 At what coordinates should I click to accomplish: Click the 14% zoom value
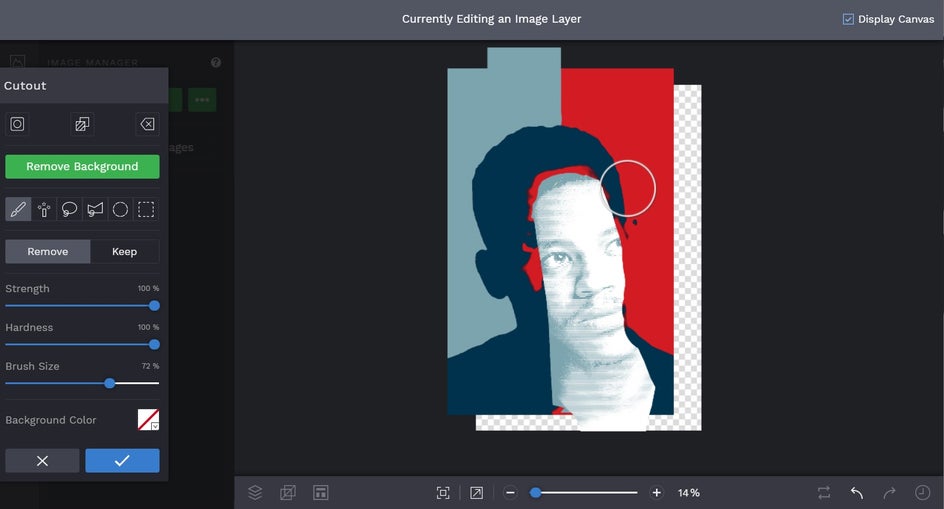(689, 493)
